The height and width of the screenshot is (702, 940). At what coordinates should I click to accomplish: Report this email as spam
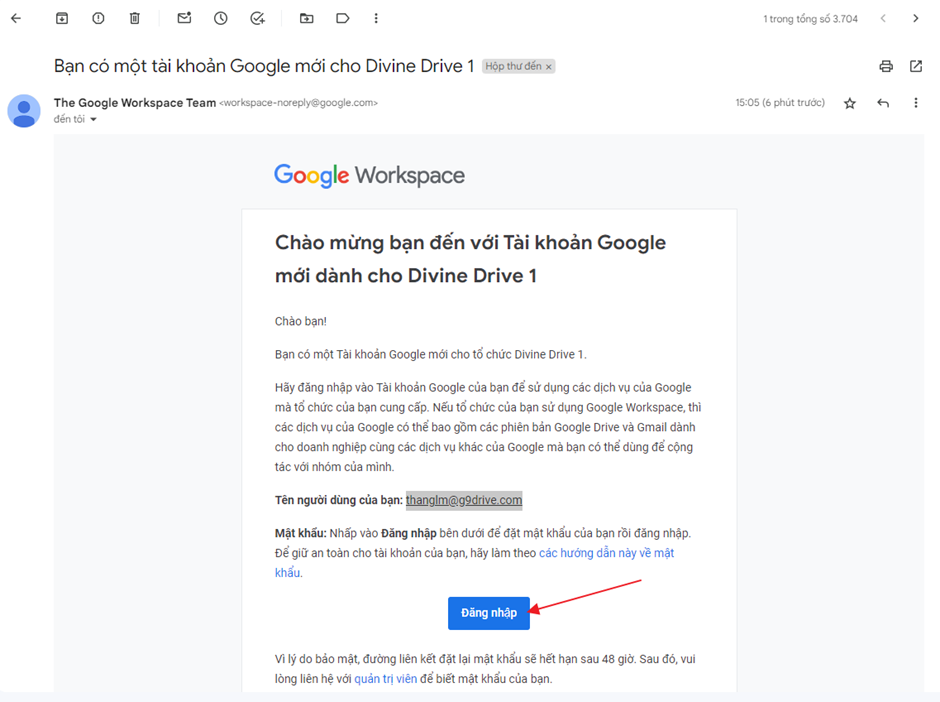point(98,18)
